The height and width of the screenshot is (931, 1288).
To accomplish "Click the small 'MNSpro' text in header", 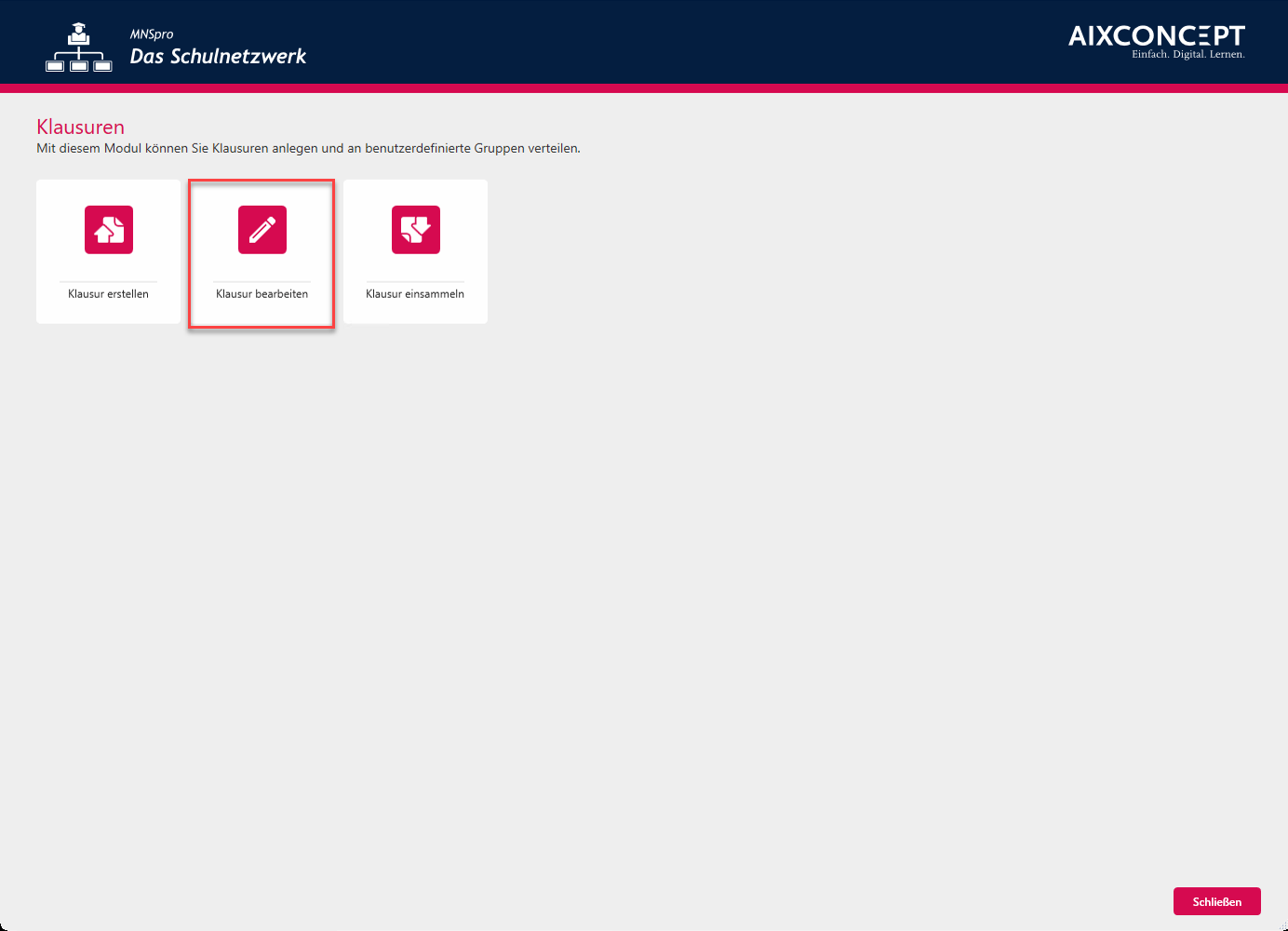I will [152, 34].
